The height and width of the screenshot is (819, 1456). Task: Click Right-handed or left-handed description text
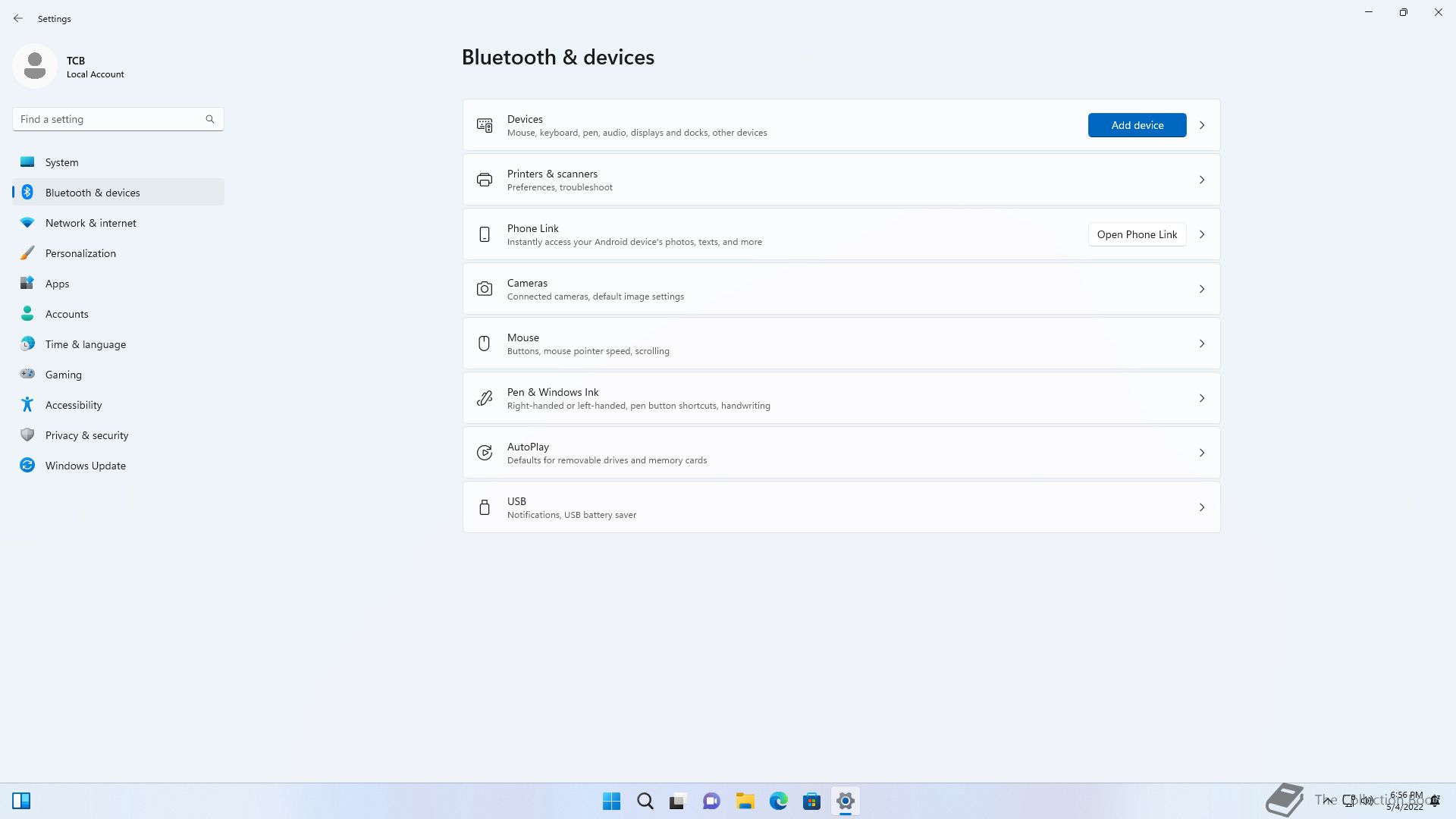[x=639, y=406]
